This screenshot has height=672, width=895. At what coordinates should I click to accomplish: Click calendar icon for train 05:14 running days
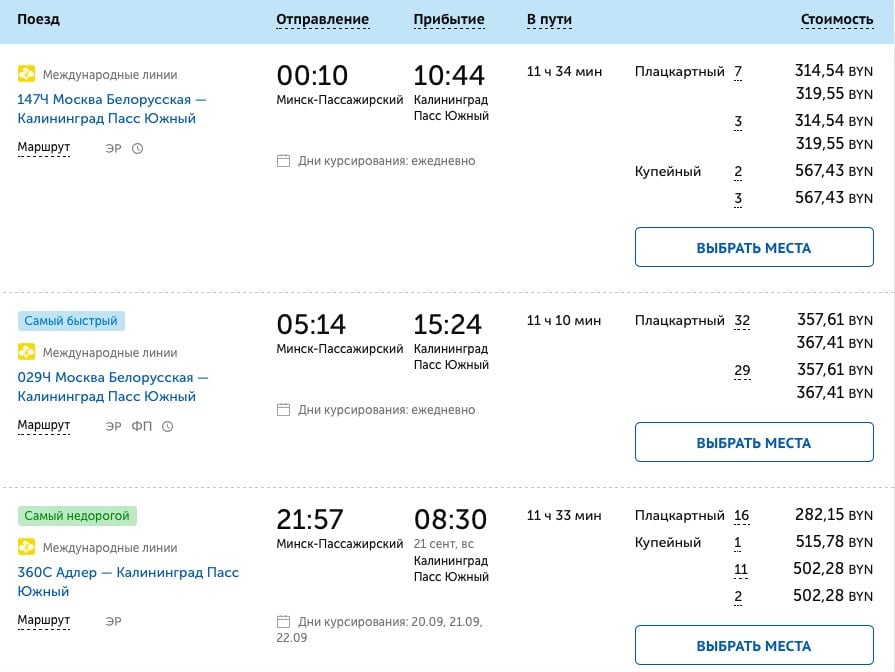[x=283, y=410]
